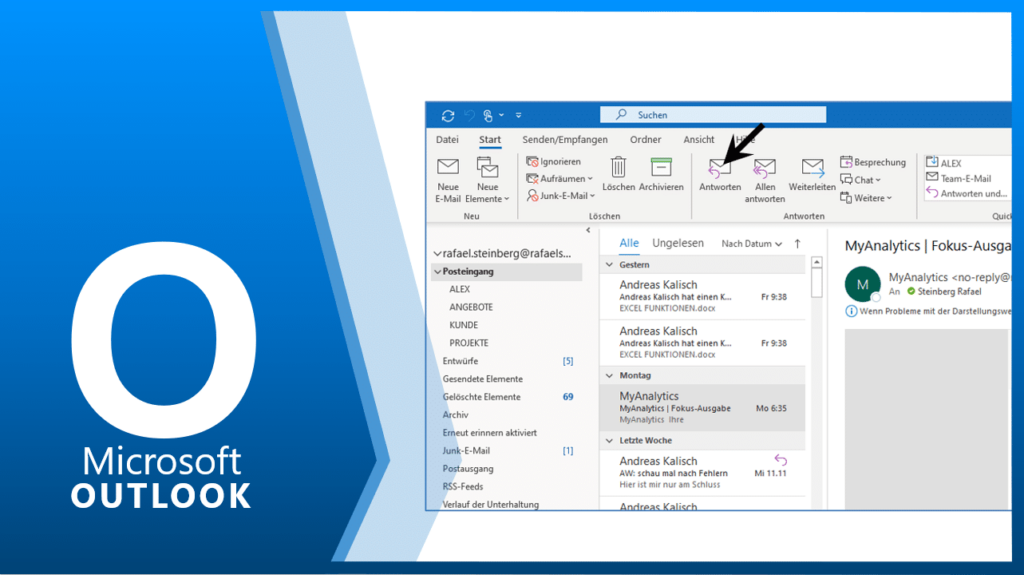Open the Weitere dropdown in ribbon
The image size is (1024, 575).
pyautogui.click(x=866, y=197)
